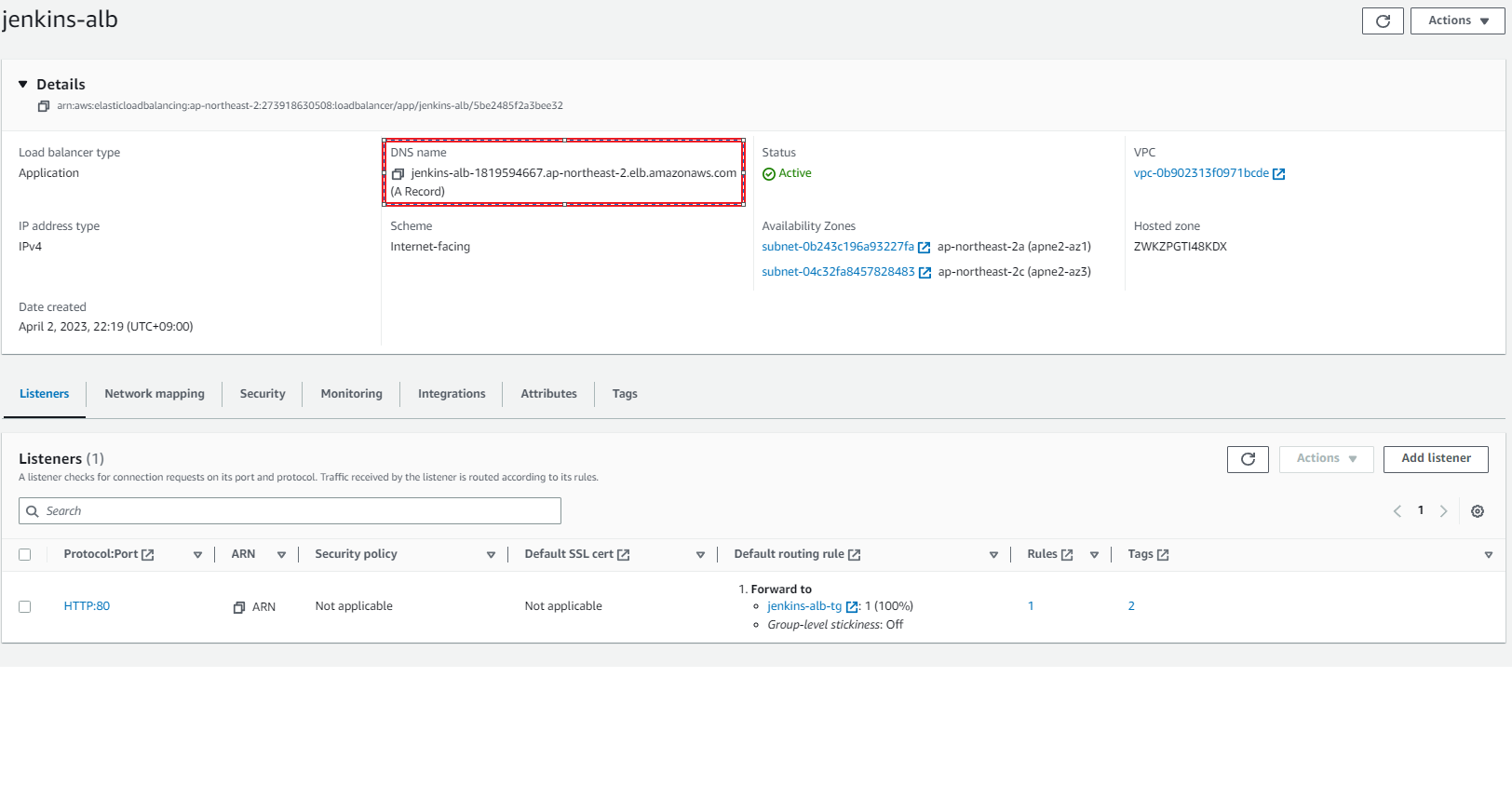Click external icon next to jenkins-alb-tg
Image resolution: width=1512 pixels, height=786 pixels.
(852, 607)
